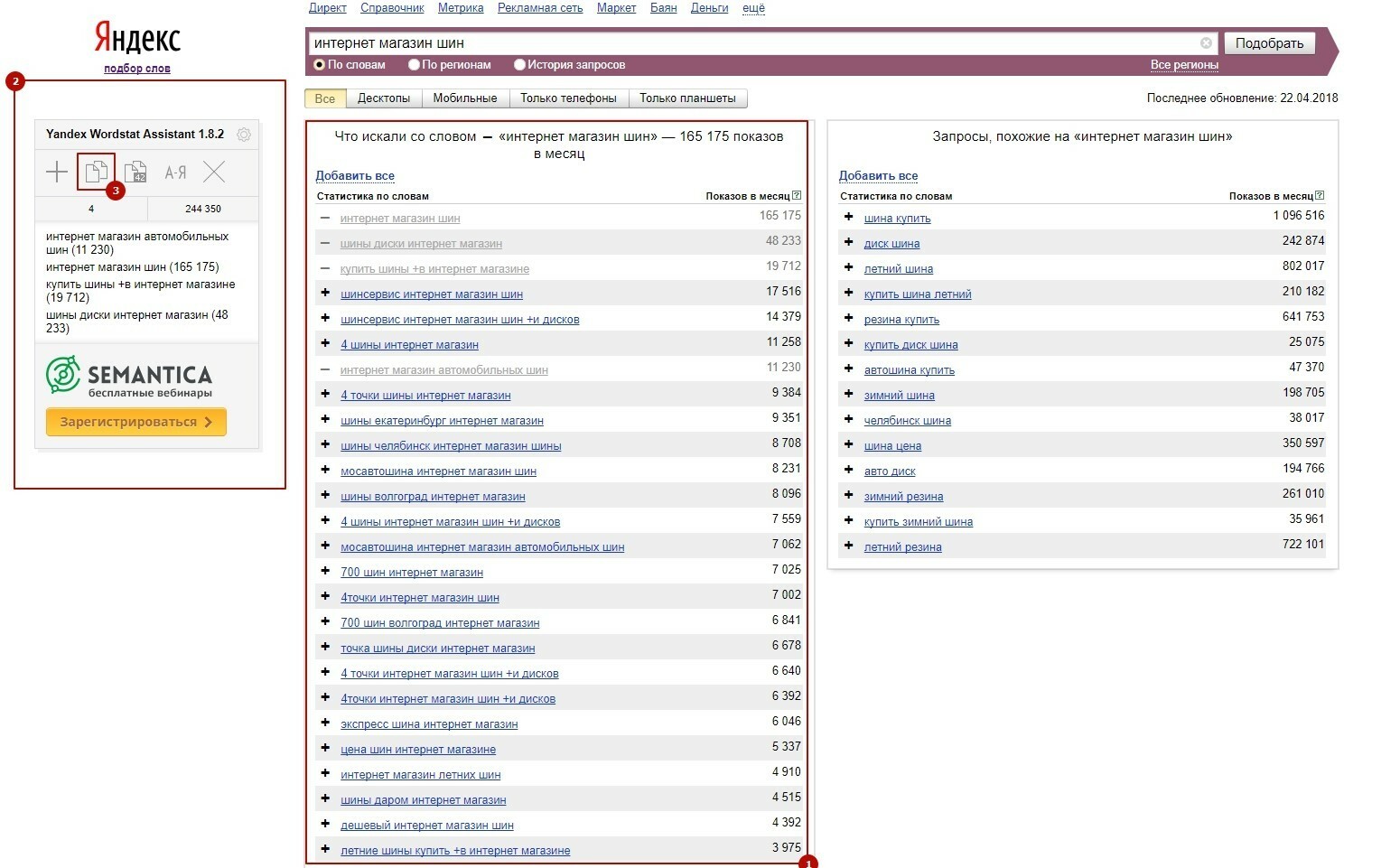This screenshot has height=868, width=1400.
Task: Select the 'По регионам' radio button
Action: point(414,65)
